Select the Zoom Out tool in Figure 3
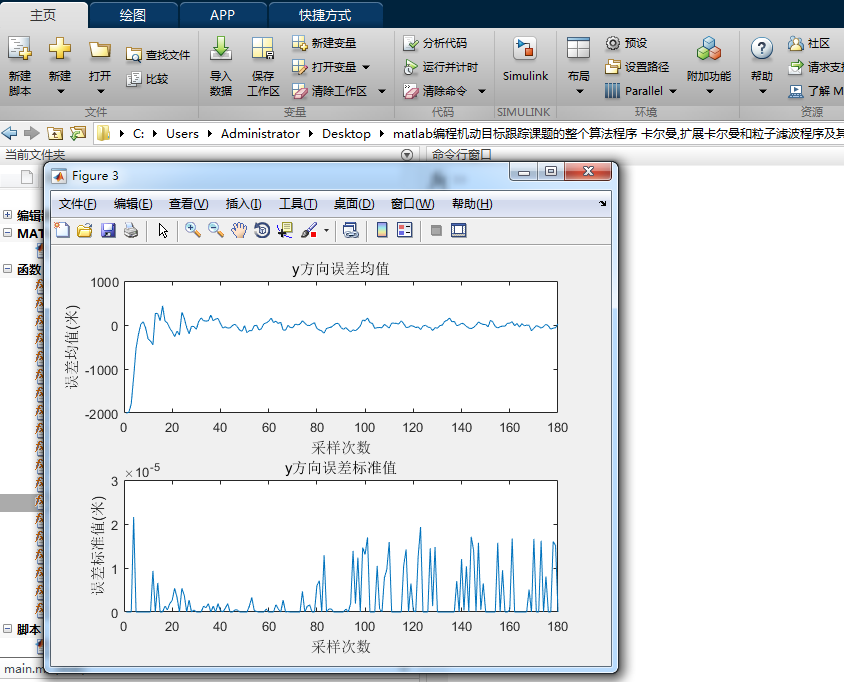Screen dimensions: 844x682 pos(216,230)
